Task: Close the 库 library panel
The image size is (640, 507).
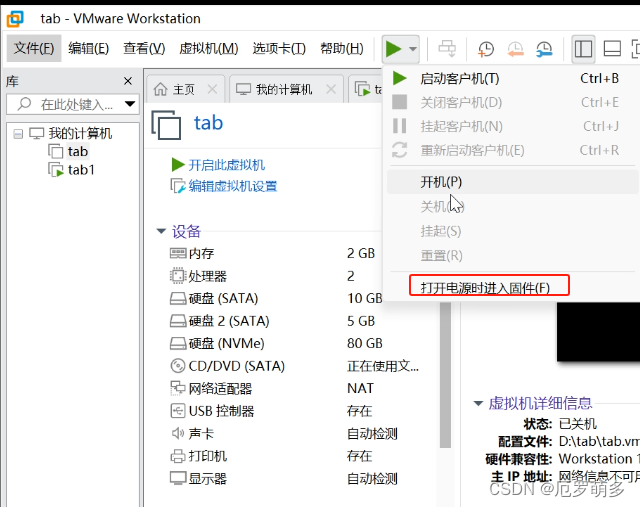Action: pyautogui.click(x=128, y=81)
